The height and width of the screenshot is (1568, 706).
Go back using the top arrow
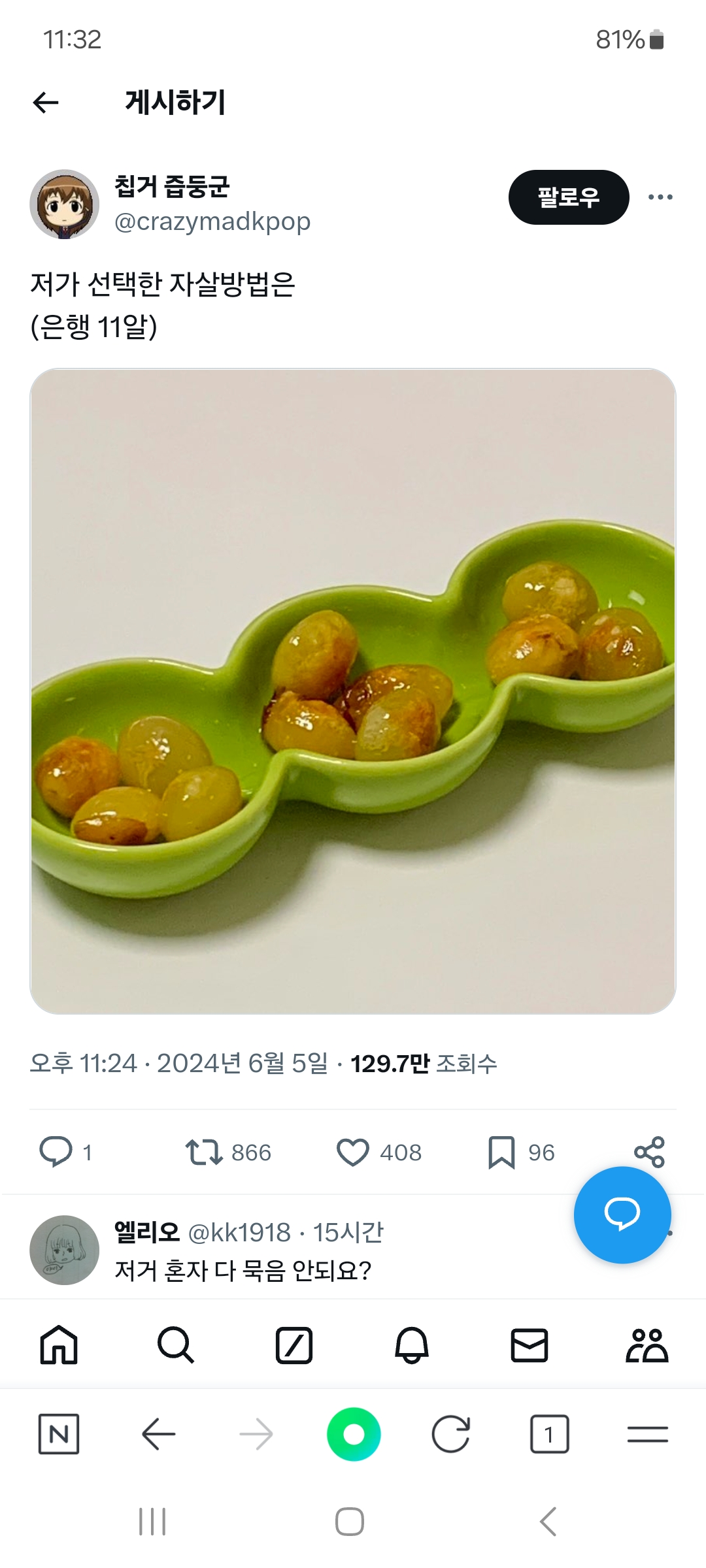46,103
